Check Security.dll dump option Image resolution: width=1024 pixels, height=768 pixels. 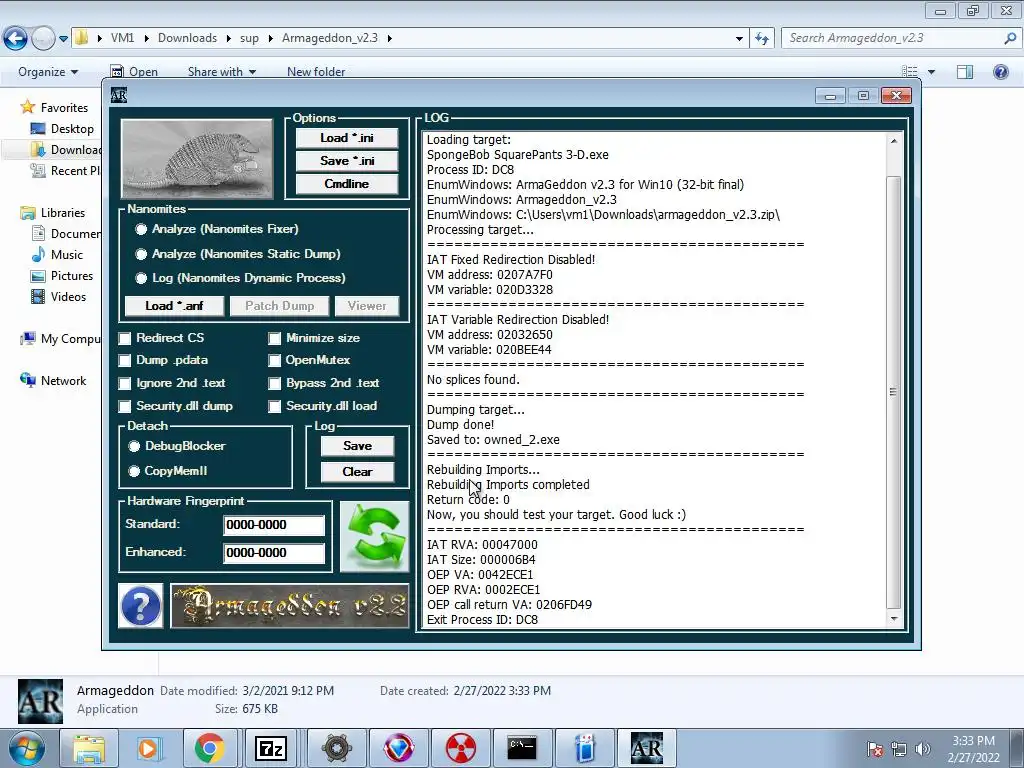125,406
